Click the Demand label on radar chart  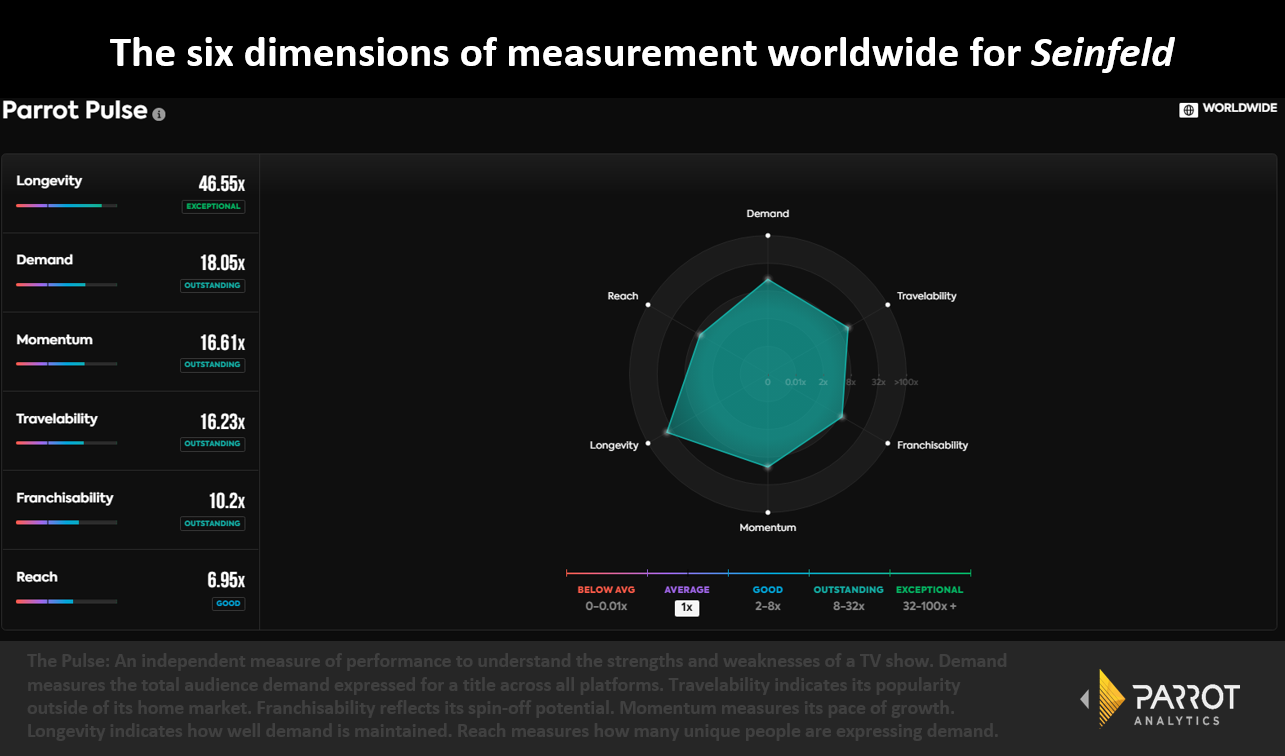pos(768,213)
